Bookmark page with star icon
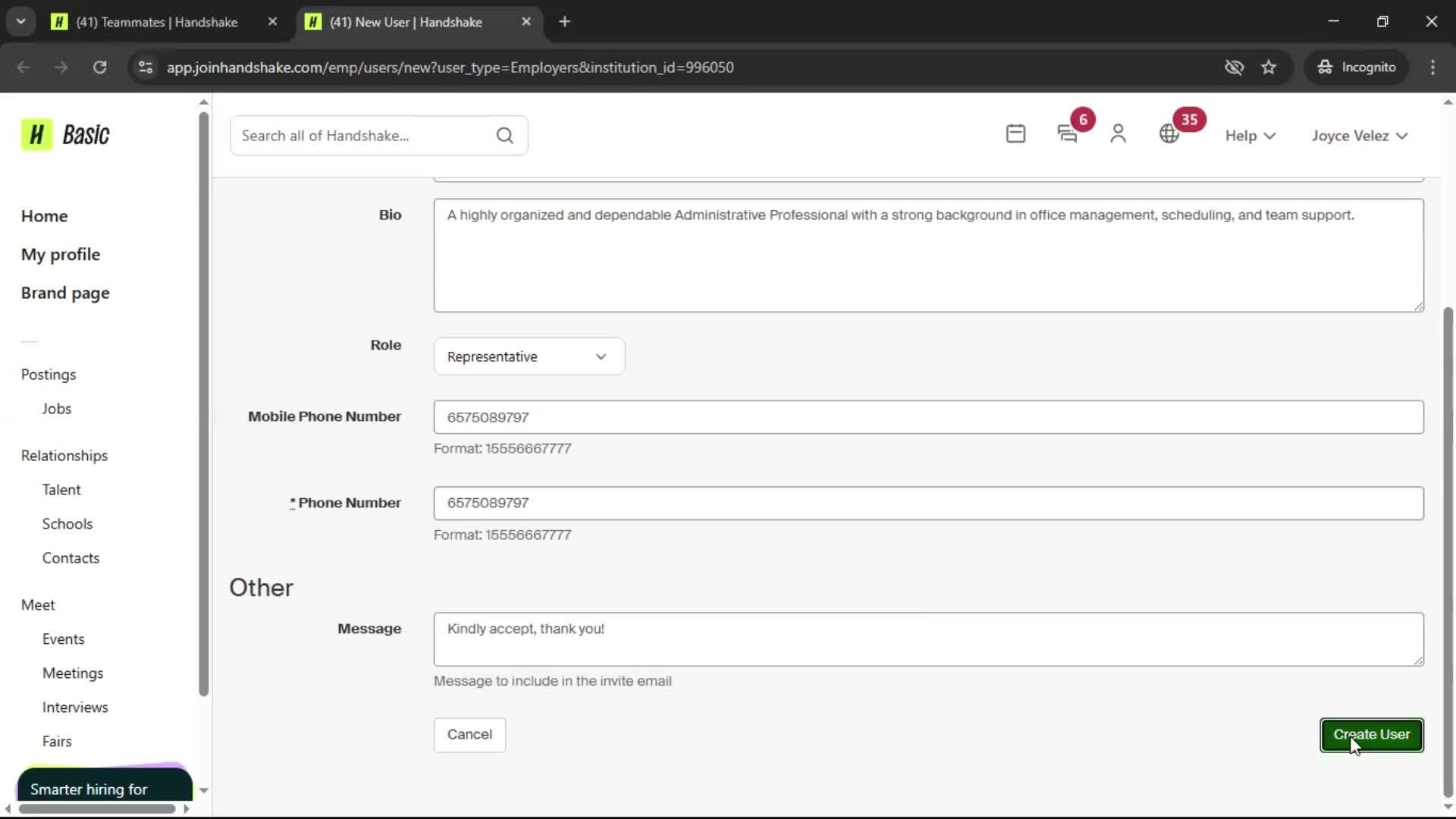This screenshot has height=819, width=1456. [x=1269, y=67]
